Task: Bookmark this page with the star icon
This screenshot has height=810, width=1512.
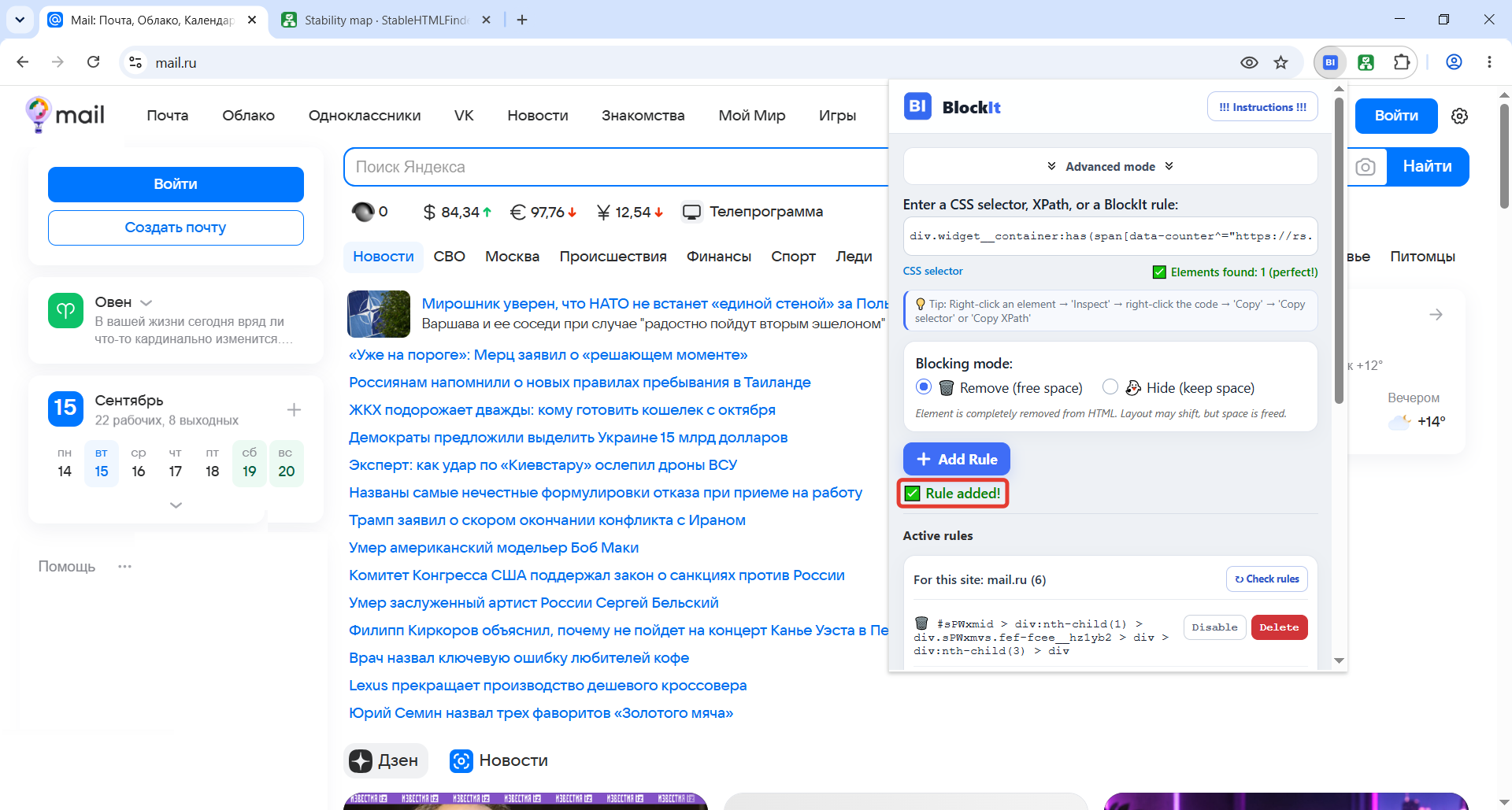Action: click(x=1281, y=62)
